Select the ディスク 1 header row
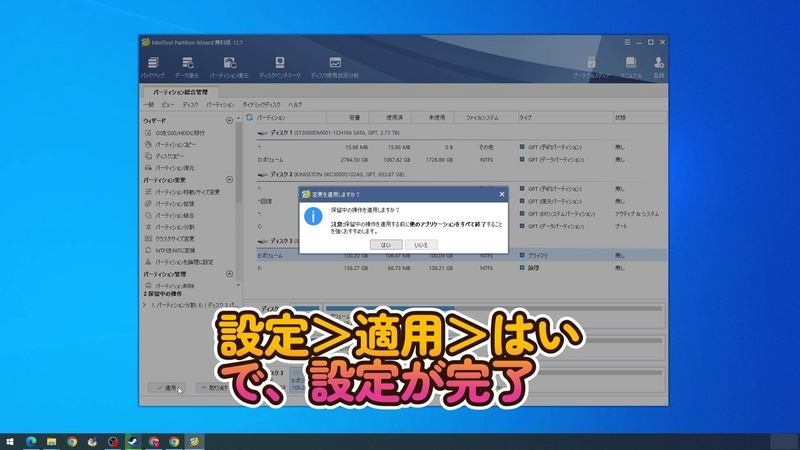 point(462,133)
